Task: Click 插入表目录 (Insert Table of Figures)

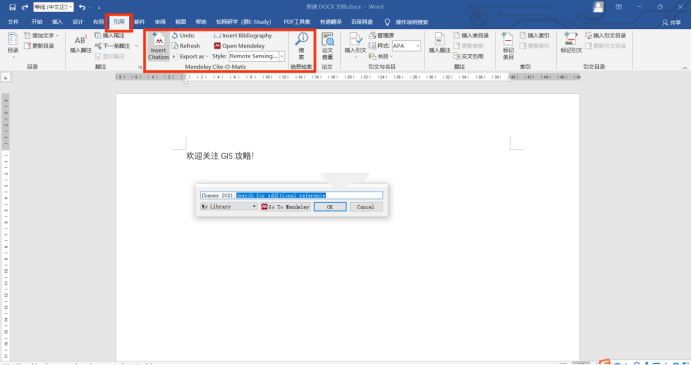Action: click(x=471, y=35)
